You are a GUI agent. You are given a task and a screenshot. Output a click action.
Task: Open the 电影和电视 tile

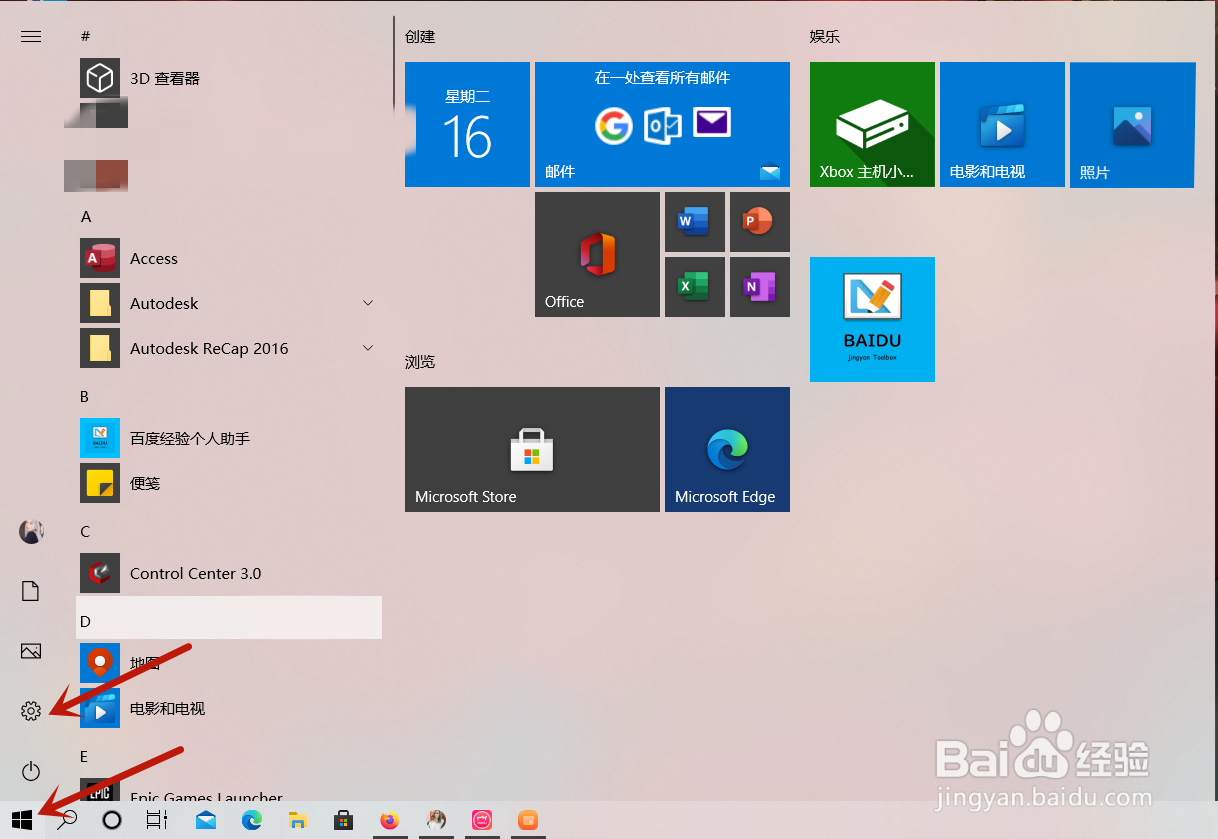(x=1002, y=124)
